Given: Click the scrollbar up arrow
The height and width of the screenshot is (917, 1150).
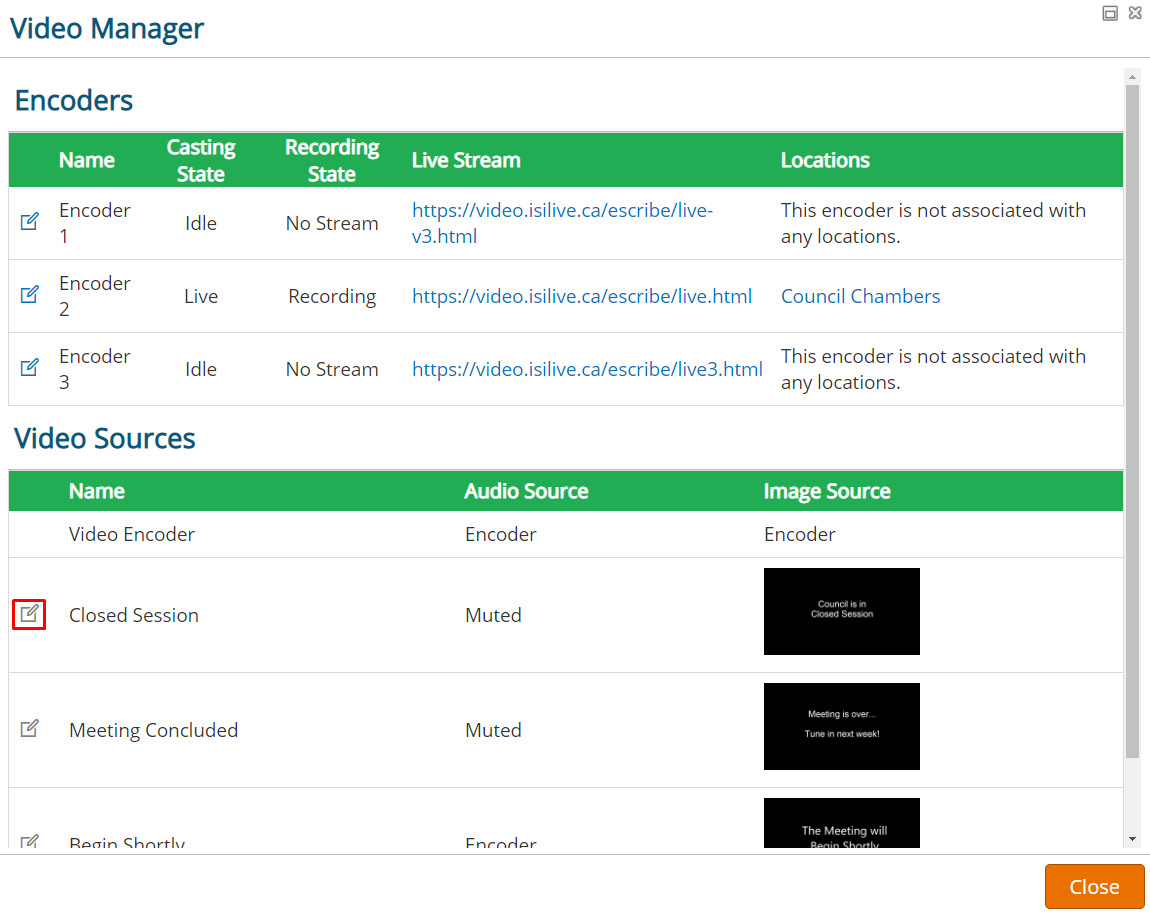Looking at the screenshot, I should 1132,76.
